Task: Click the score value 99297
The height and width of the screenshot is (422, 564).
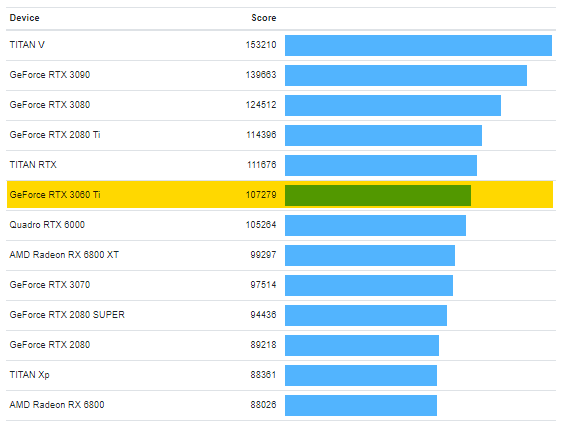Action: coord(263,255)
